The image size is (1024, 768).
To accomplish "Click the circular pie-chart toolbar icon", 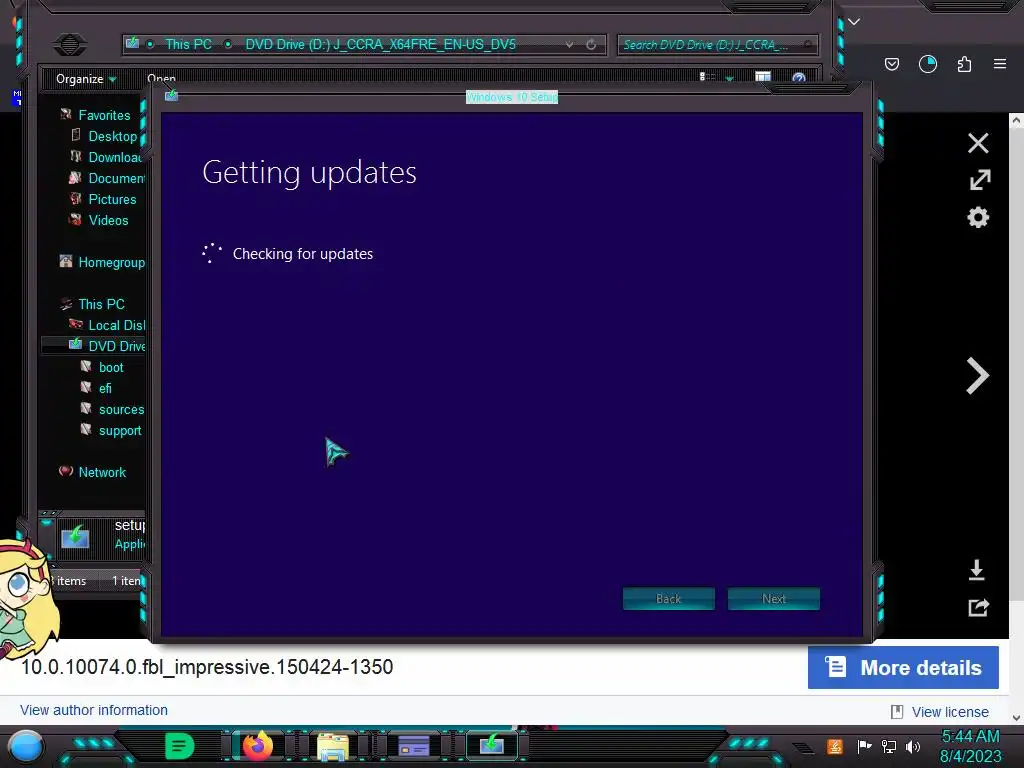I will click(927, 64).
